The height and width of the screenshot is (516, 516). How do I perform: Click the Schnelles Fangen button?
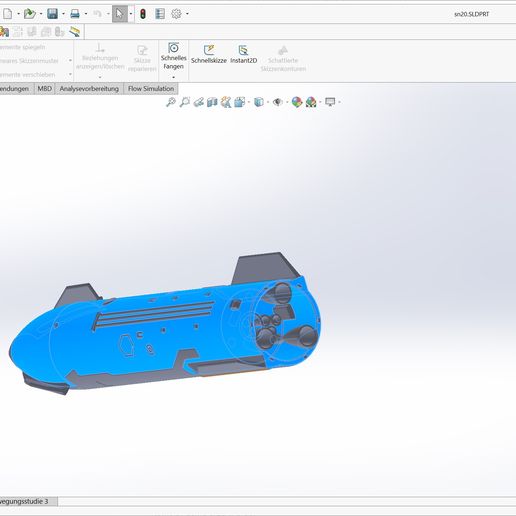click(173, 56)
